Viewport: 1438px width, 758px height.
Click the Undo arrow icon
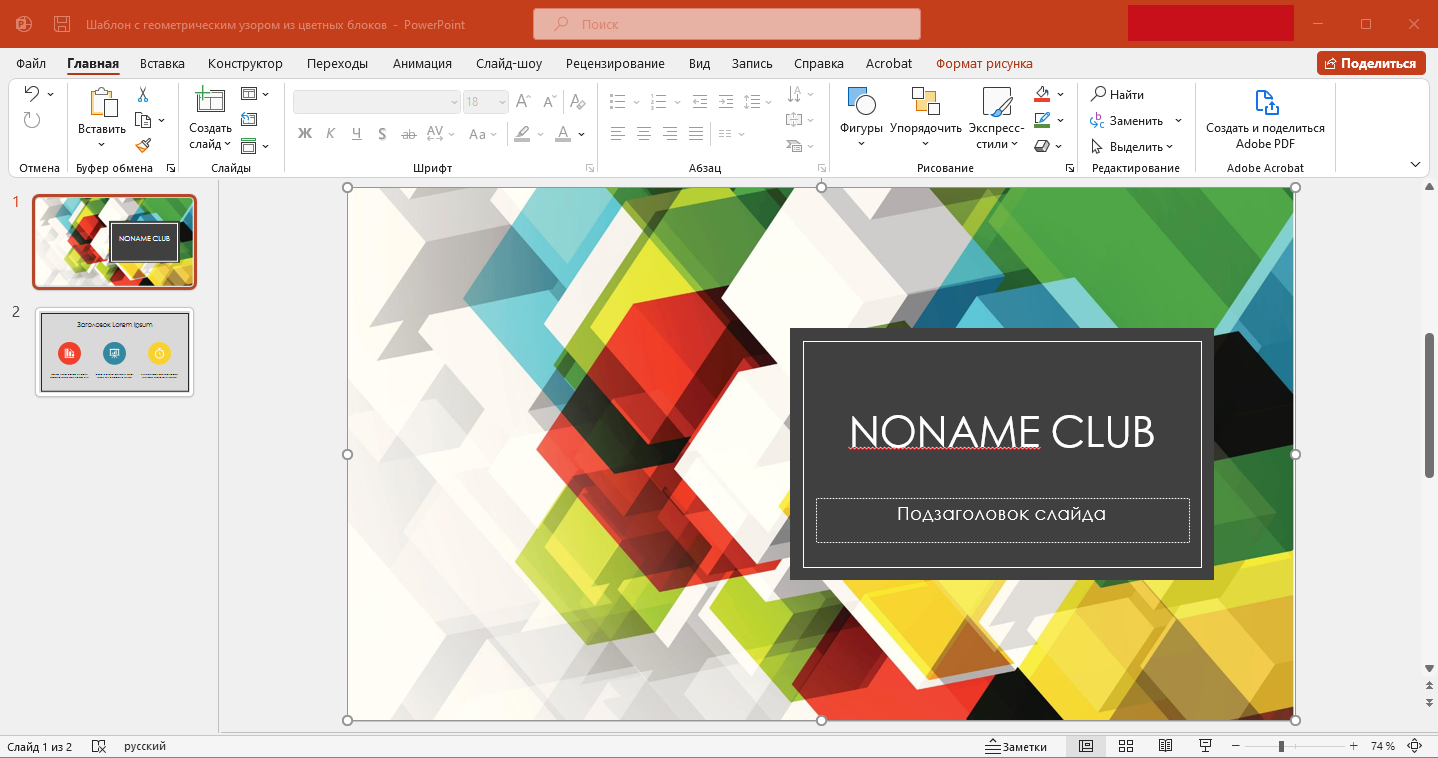point(32,94)
